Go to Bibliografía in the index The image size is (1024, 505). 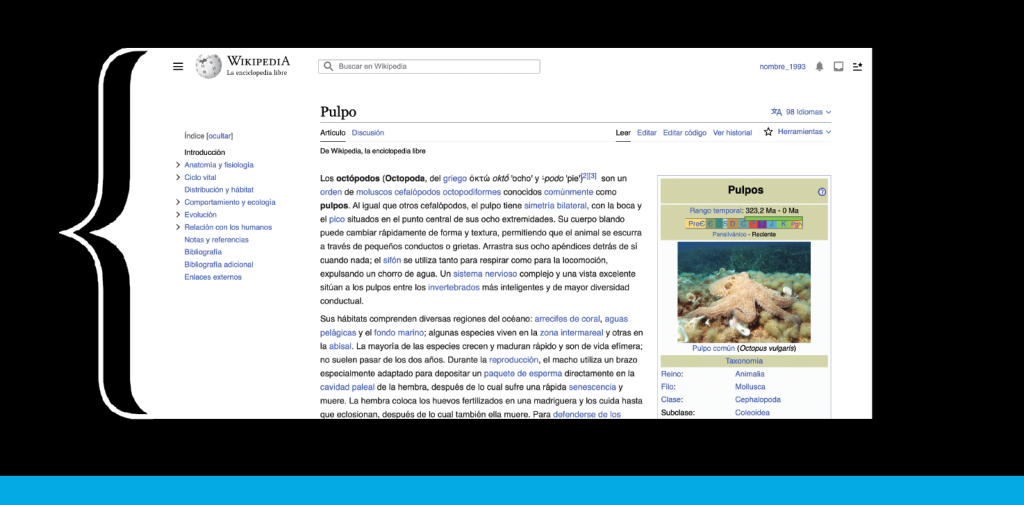click(x=203, y=252)
